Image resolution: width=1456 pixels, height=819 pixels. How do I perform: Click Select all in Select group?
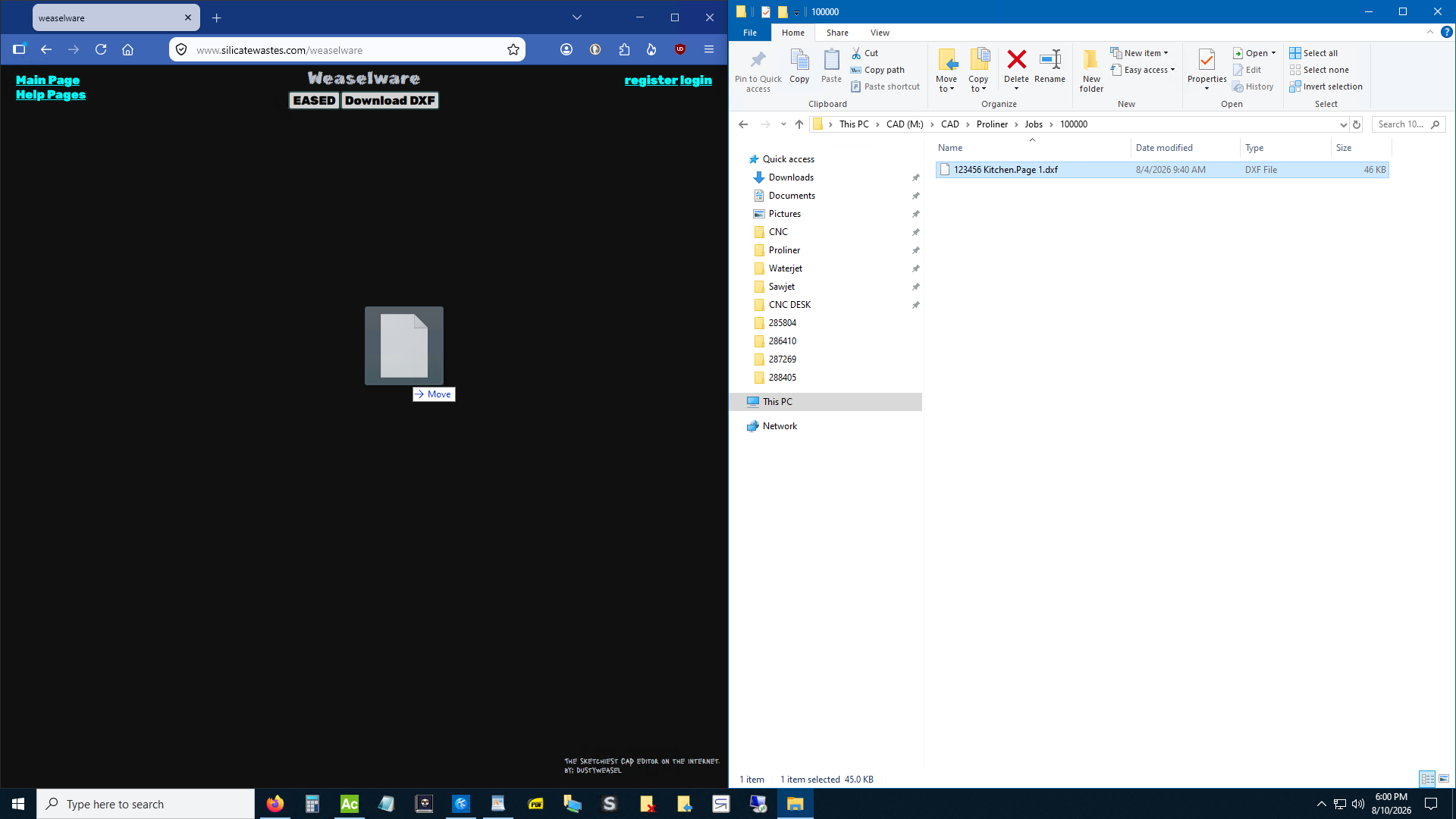click(x=1313, y=53)
